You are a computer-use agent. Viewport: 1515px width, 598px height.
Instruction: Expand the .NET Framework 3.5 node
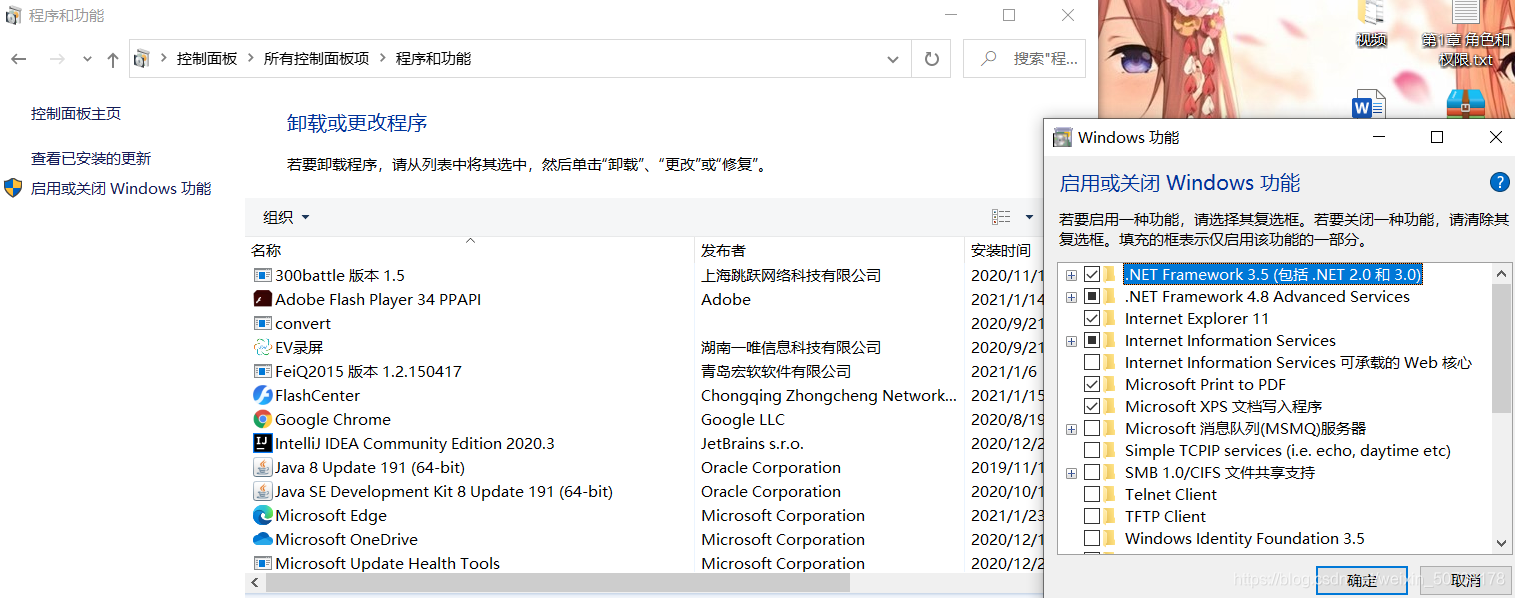point(1071,275)
